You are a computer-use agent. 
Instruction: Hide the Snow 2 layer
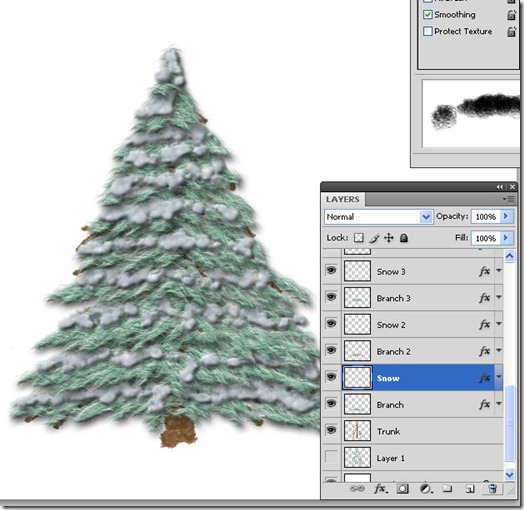[x=331, y=323]
